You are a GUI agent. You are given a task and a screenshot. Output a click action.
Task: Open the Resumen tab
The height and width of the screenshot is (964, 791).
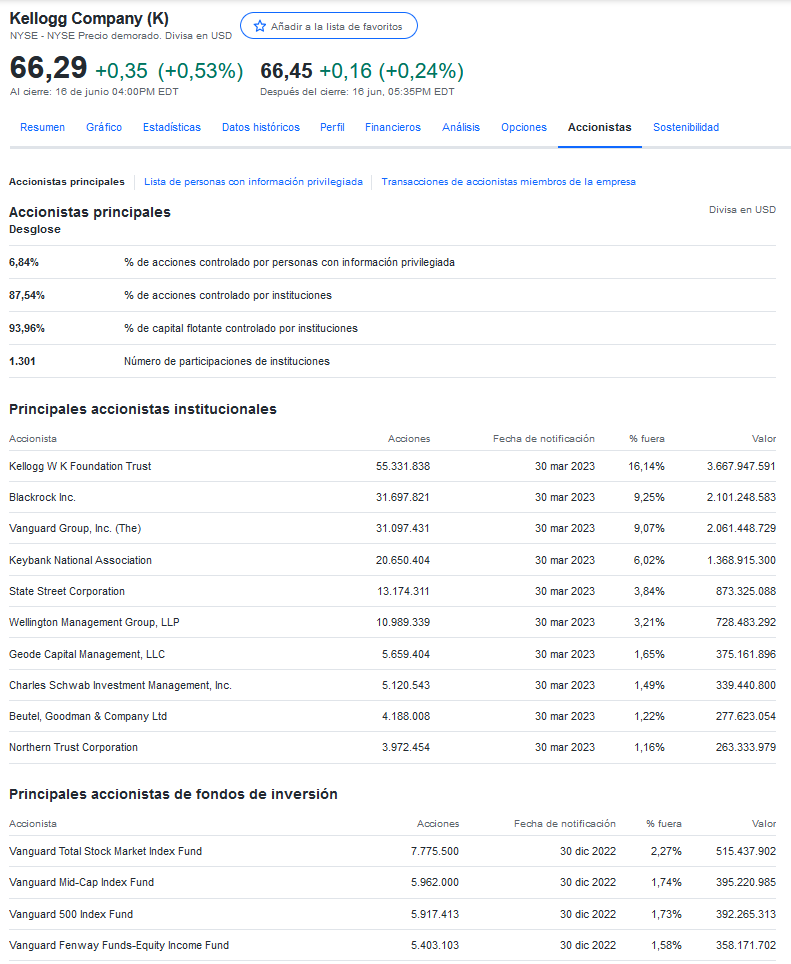click(x=42, y=127)
